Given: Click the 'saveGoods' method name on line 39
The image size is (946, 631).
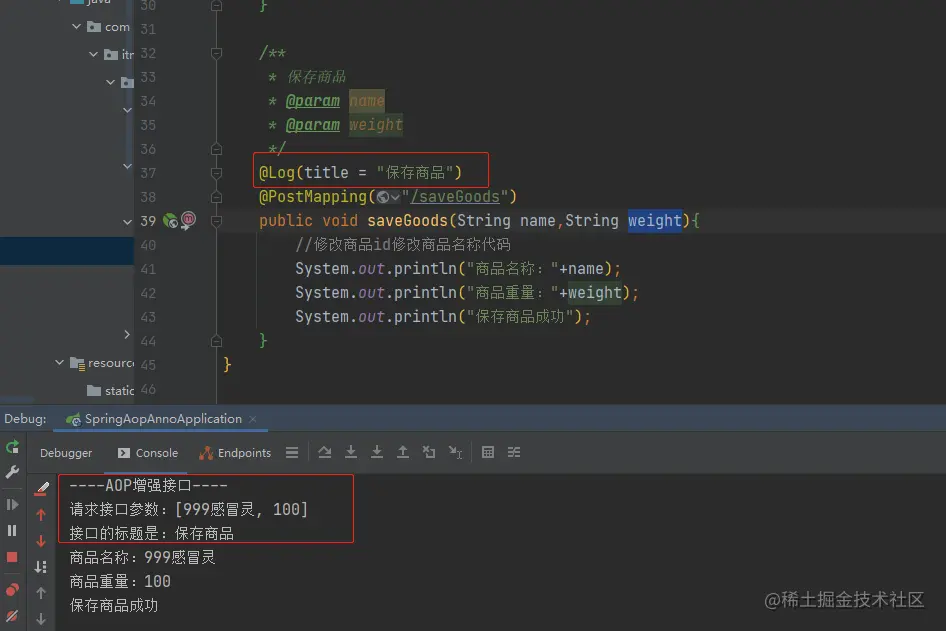Looking at the screenshot, I should pos(407,221).
